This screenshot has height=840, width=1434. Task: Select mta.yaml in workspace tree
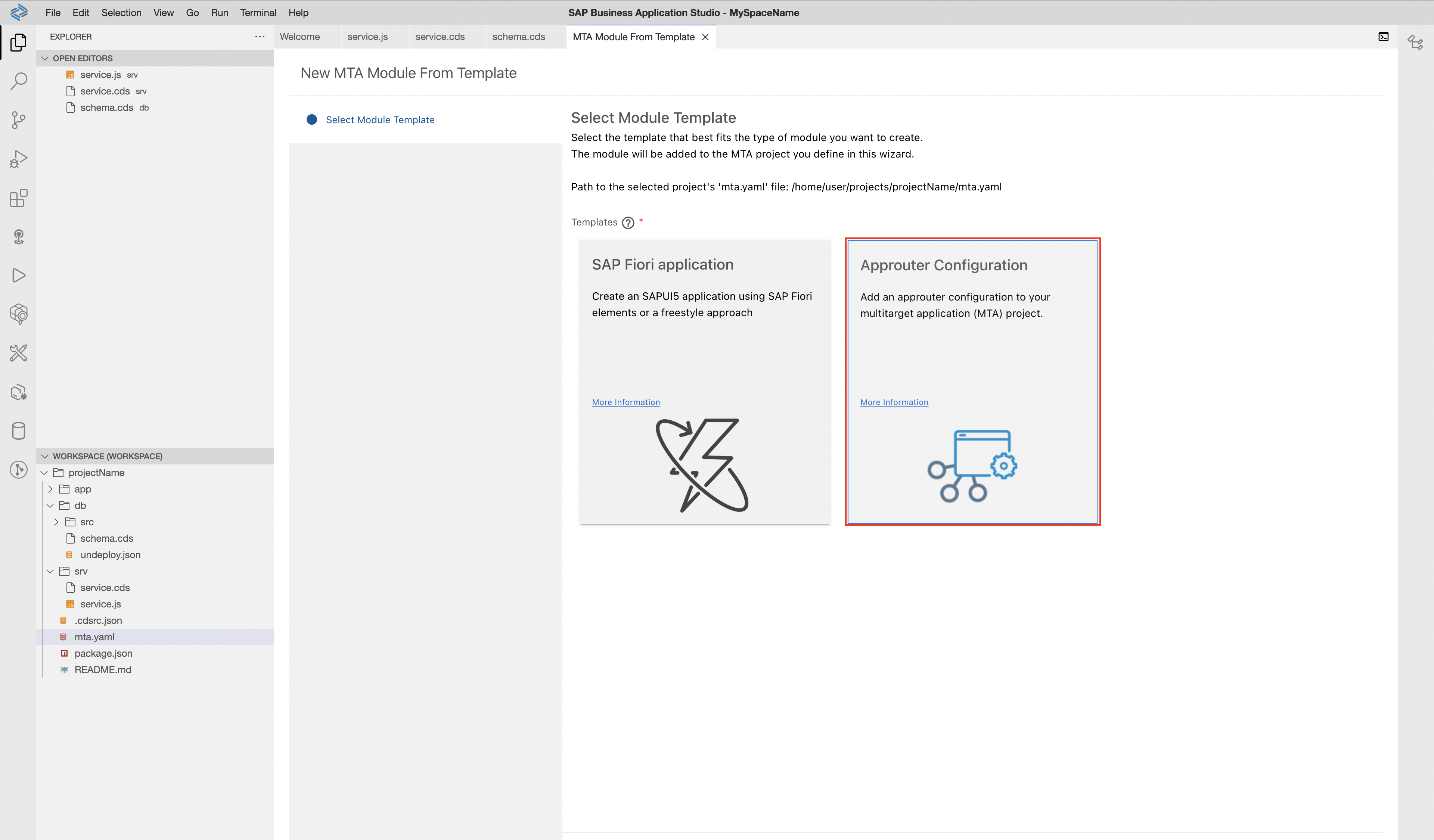(155, 637)
